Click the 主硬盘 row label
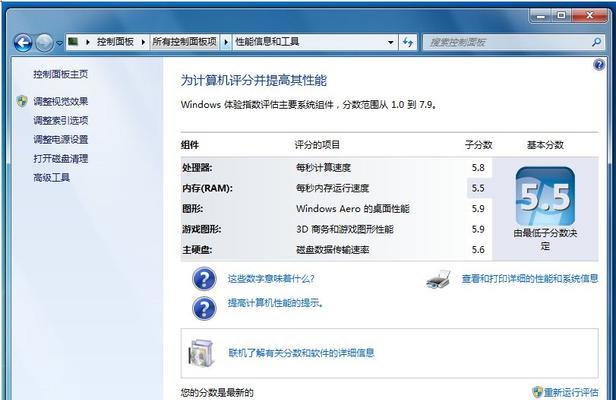The image size is (616, 400). 197,250
